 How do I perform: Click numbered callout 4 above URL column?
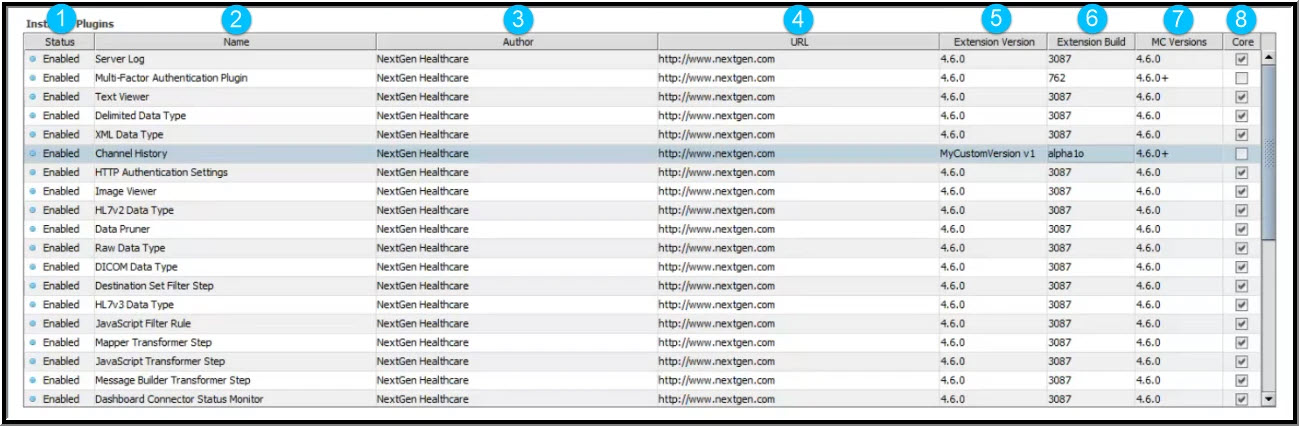coord(798,18)
